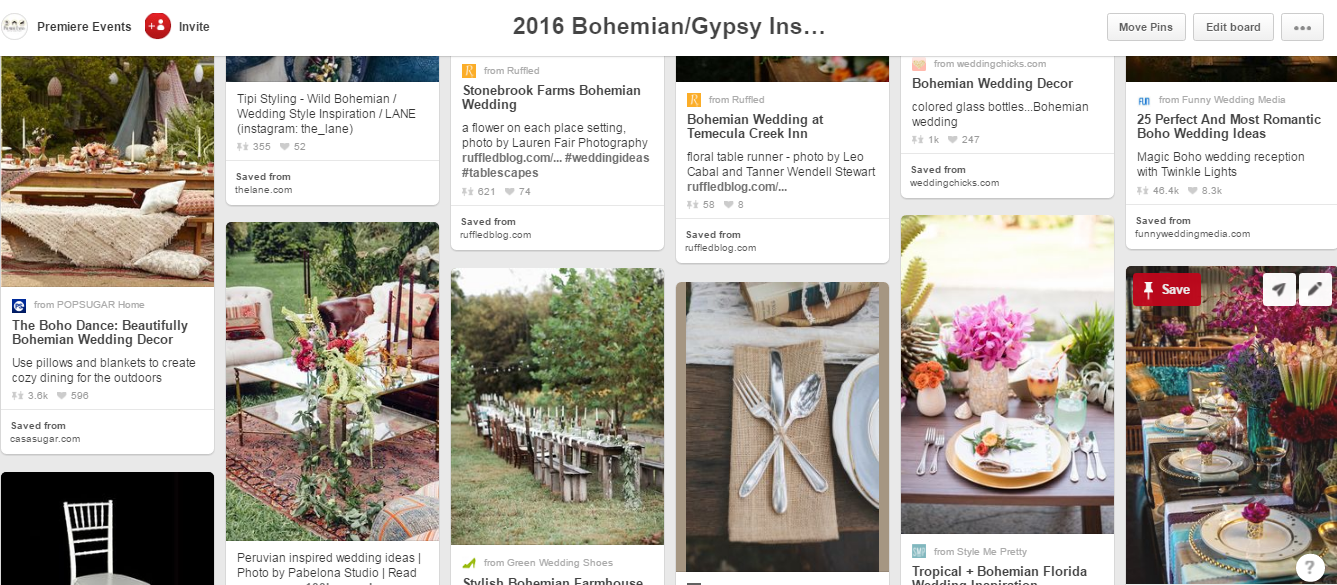Click the POPSUGAR Home source icon
Image resolution: width=1337 pixels, height=585 pixels.
pos(19,305)
